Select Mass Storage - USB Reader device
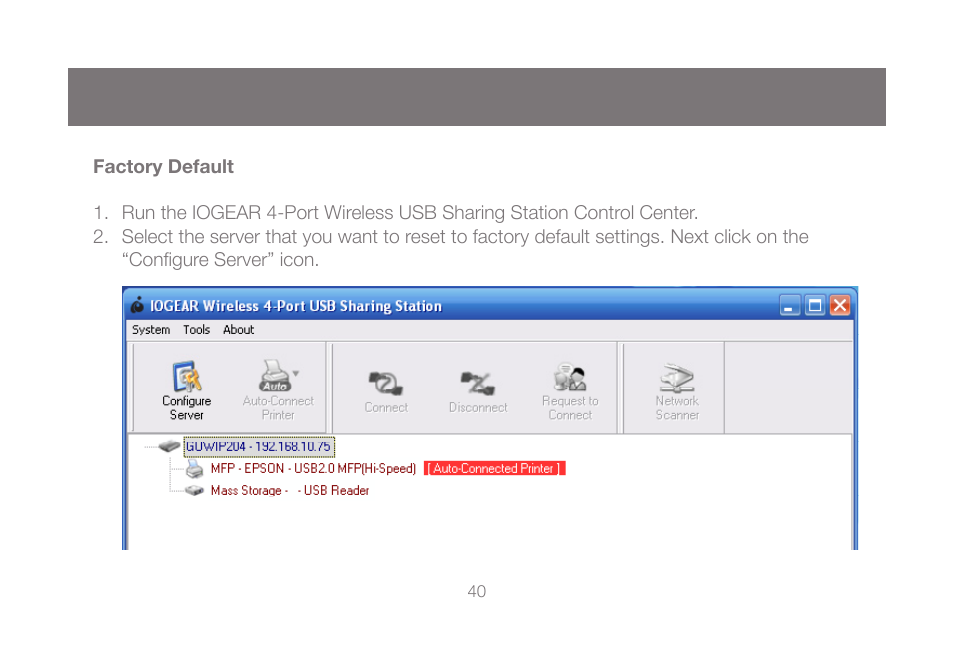The height and width of the screenshot is (665, 954). point(290,490)
